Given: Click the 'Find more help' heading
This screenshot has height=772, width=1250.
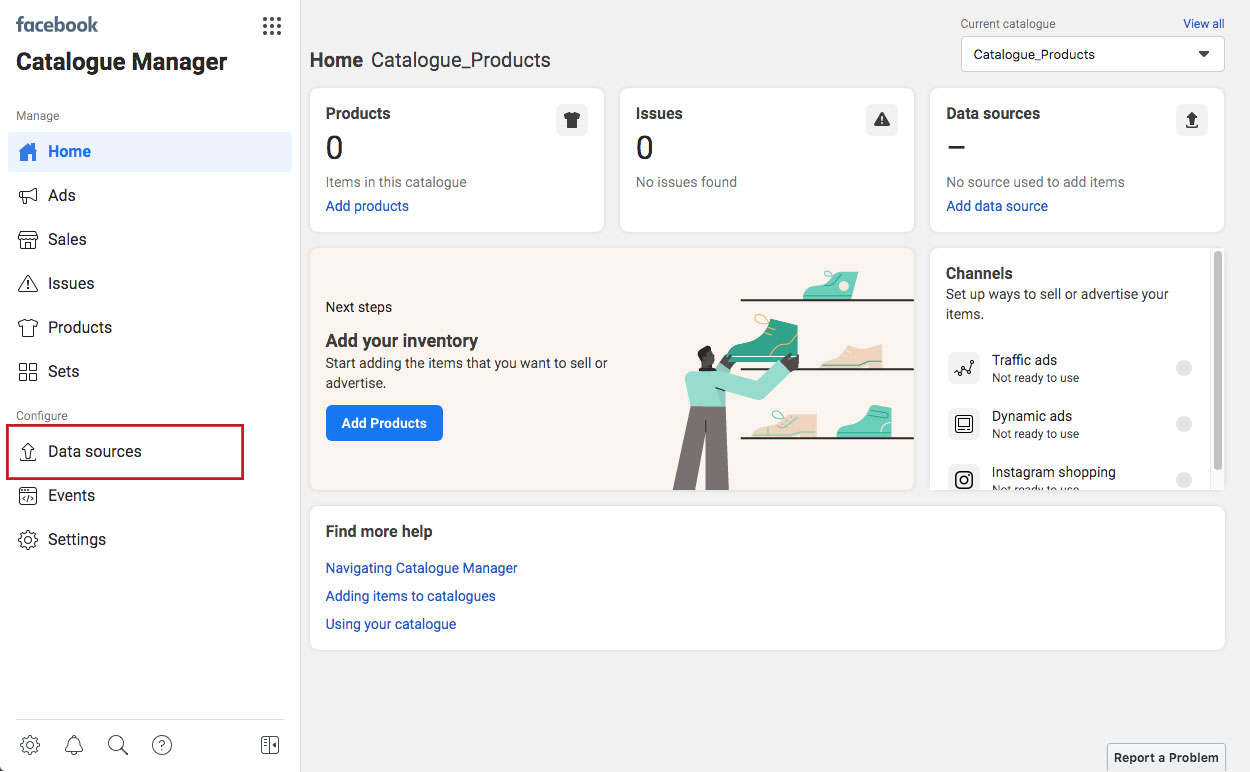Looking at the screenshot, I should 379,532.
